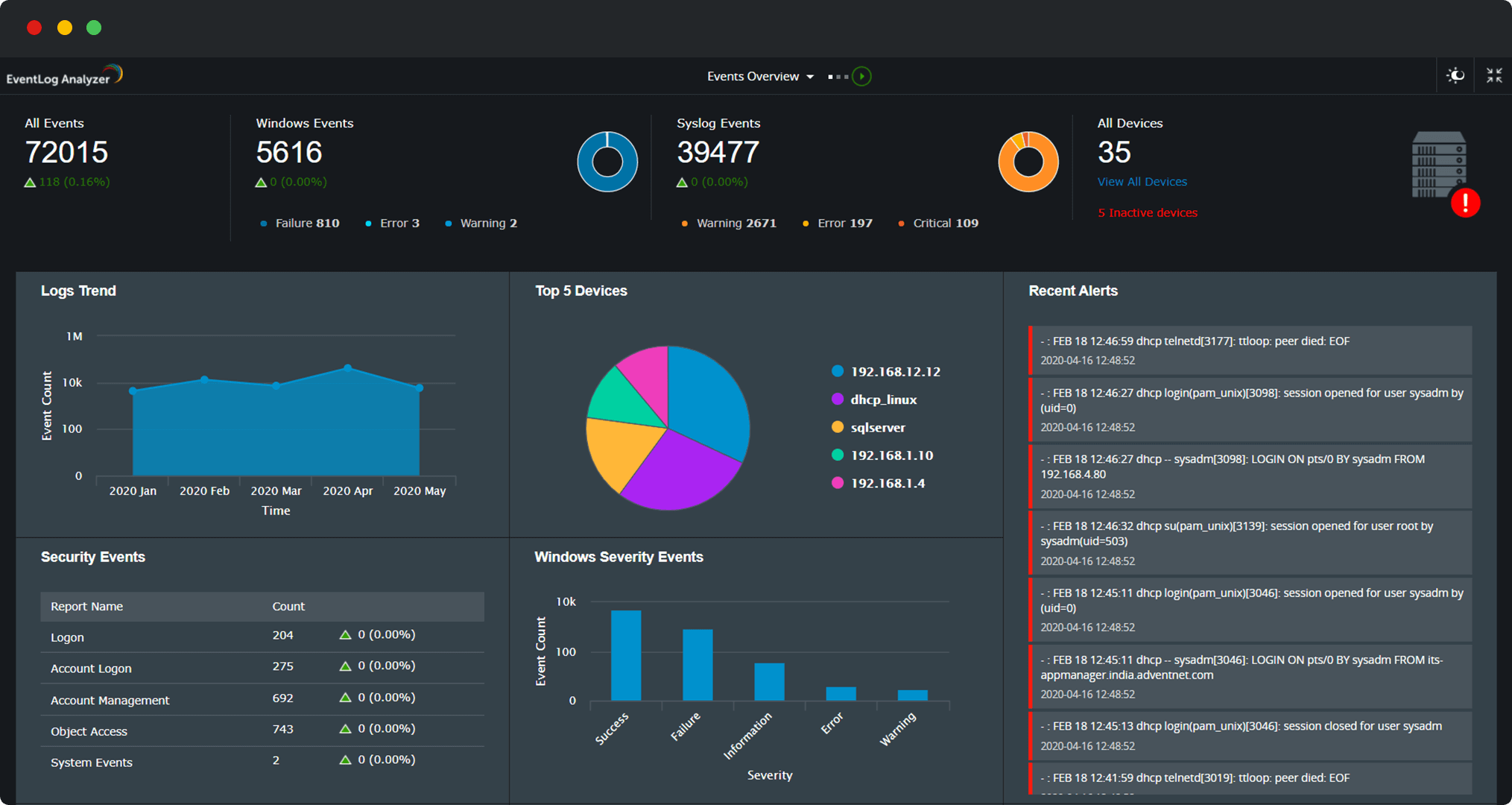Click the Failure bar in Windows Severity Events

(x=697, y=665)
